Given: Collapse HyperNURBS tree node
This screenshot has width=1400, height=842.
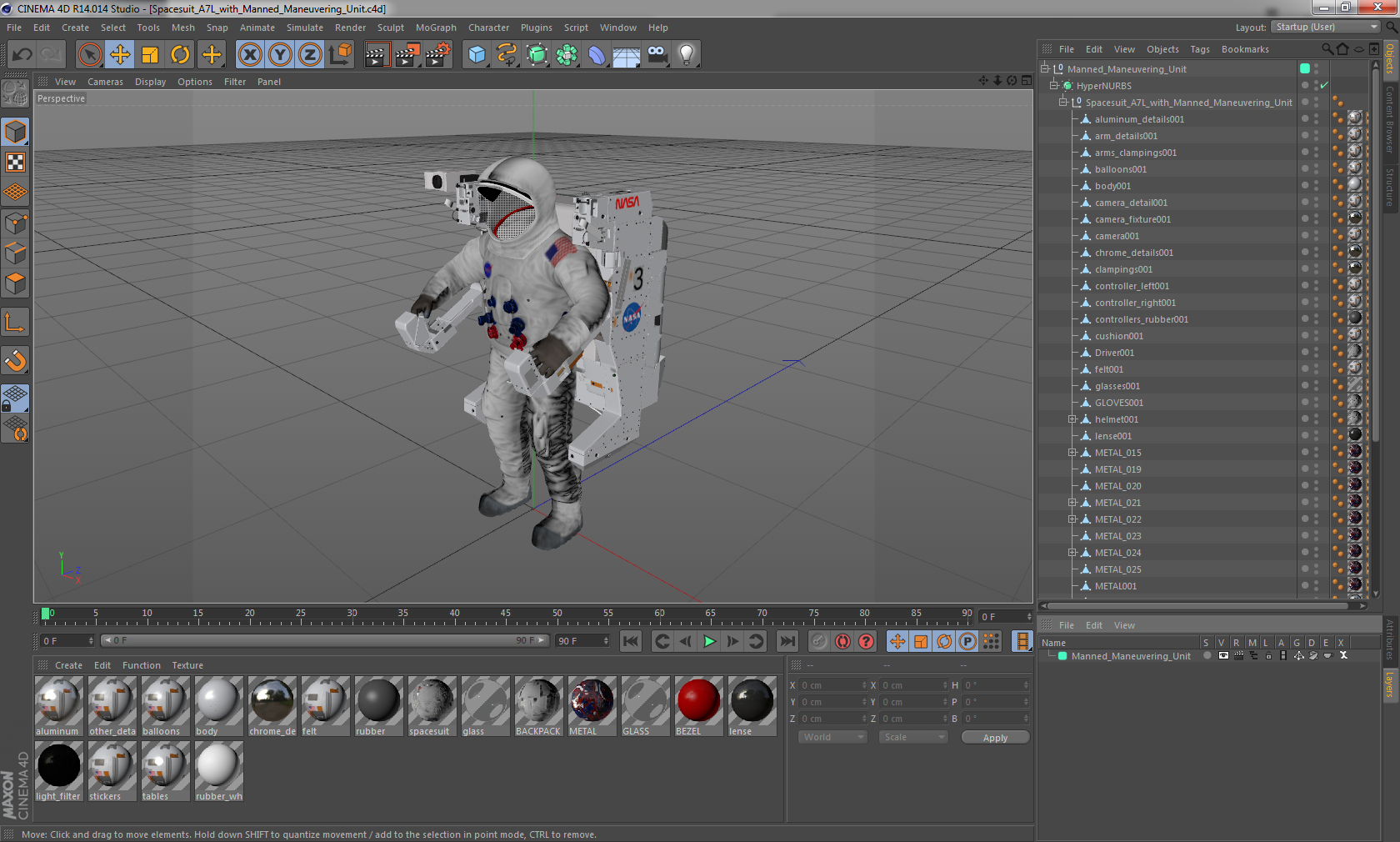Looking at the screenshot, I should pyautogui.click(x=1053, y=85).
